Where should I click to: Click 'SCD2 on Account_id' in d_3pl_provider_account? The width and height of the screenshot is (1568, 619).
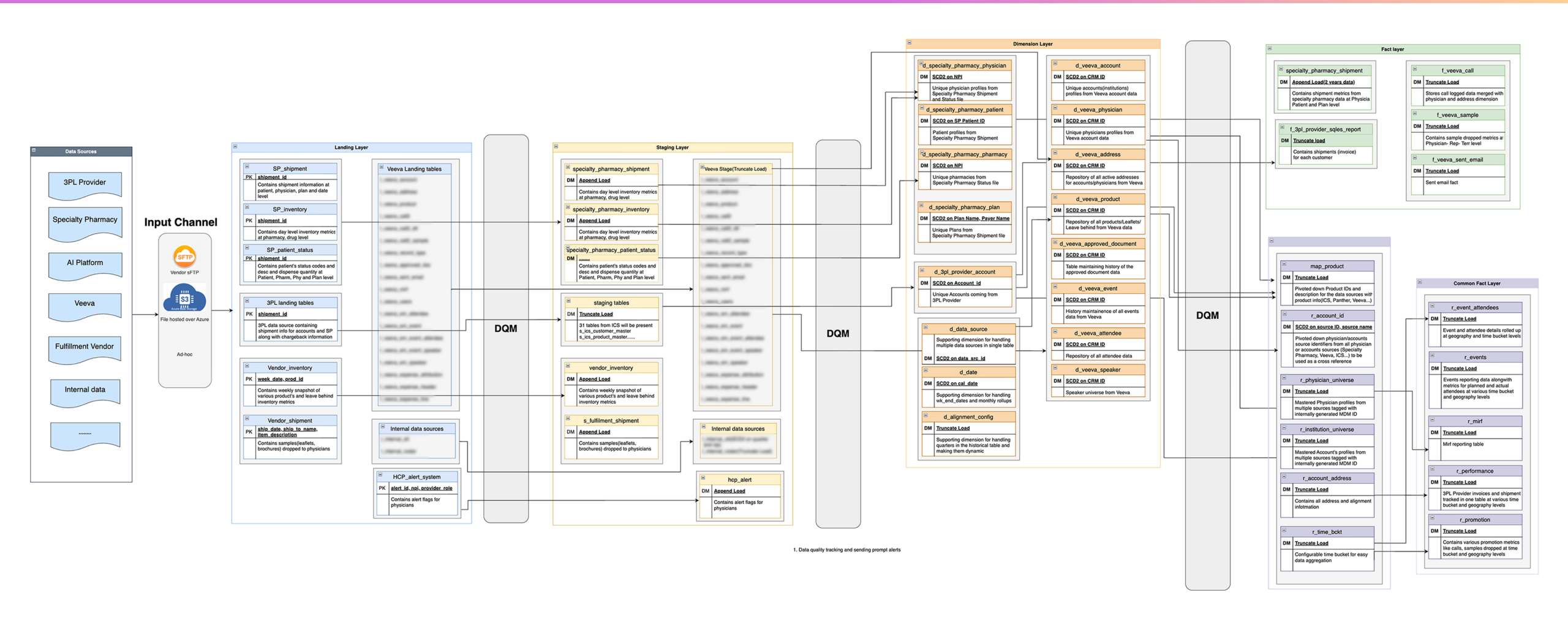(957, 283)
